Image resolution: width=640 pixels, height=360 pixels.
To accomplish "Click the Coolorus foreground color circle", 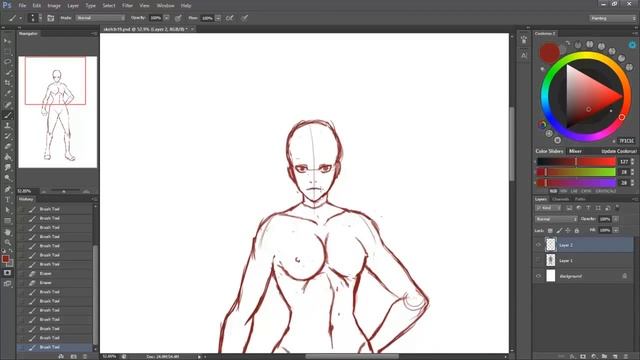I will tap(549, 53).
